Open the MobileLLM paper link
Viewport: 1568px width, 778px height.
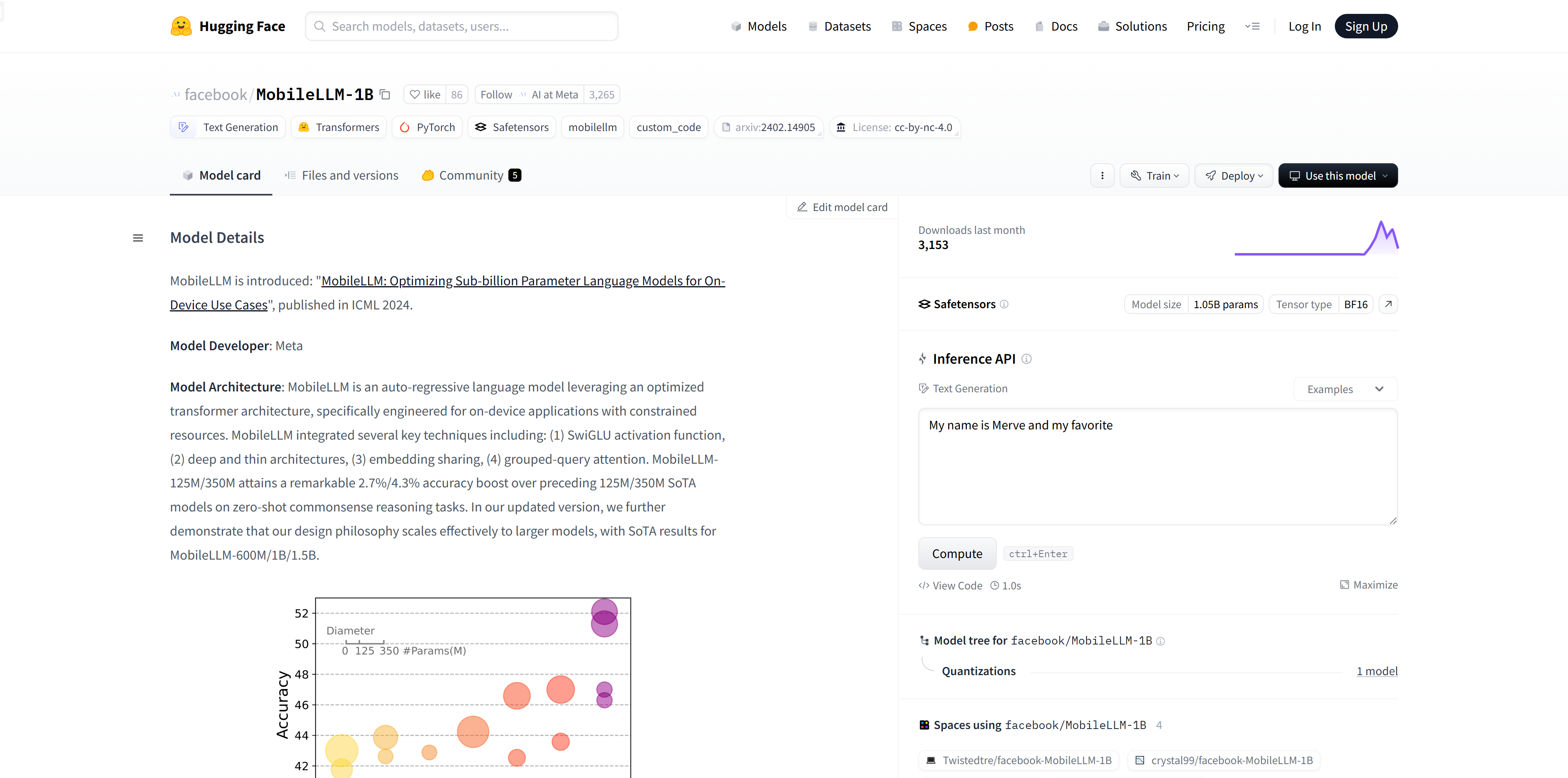tap(448, 293)
